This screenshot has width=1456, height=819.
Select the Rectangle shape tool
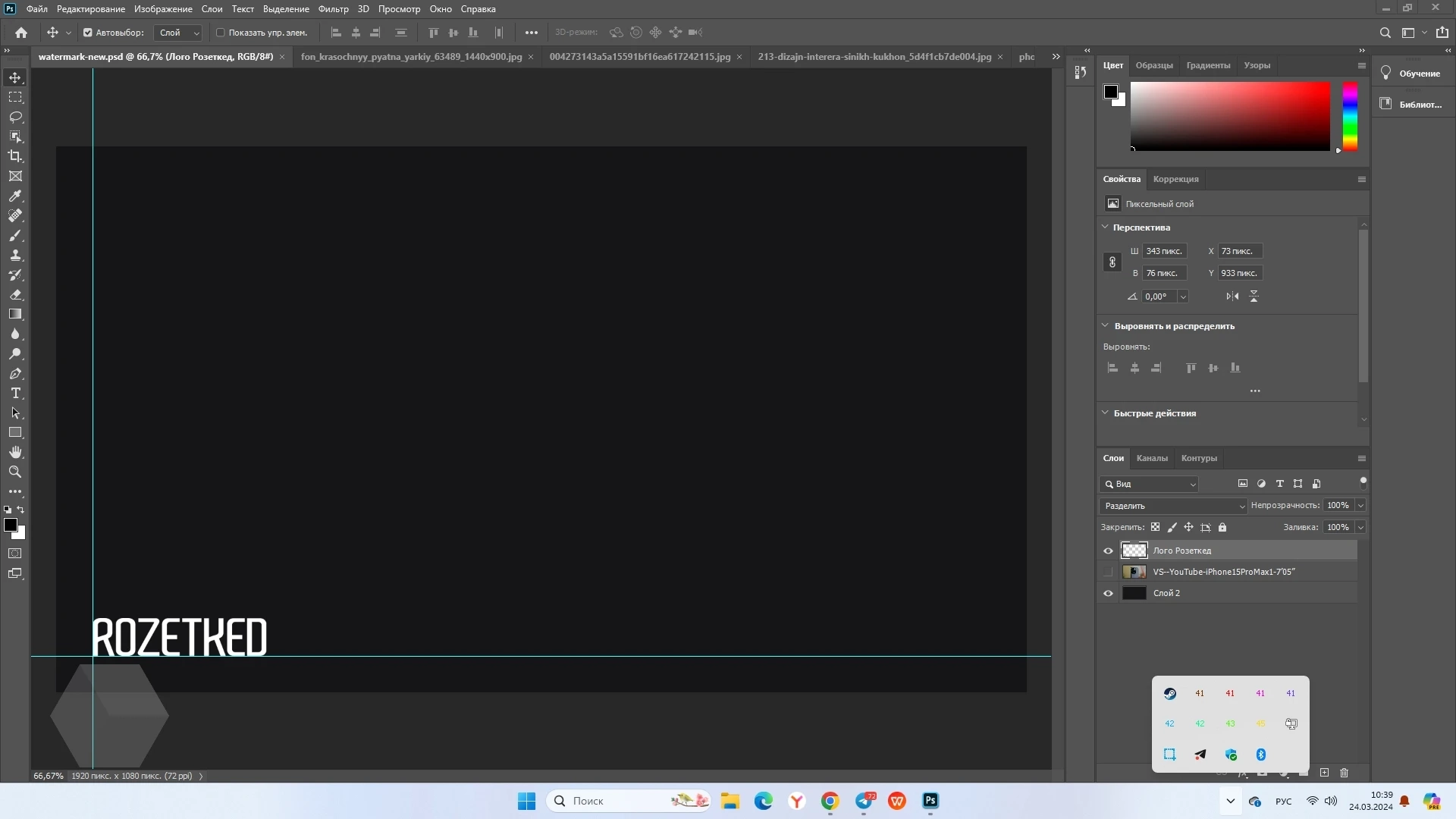[15, 432]
